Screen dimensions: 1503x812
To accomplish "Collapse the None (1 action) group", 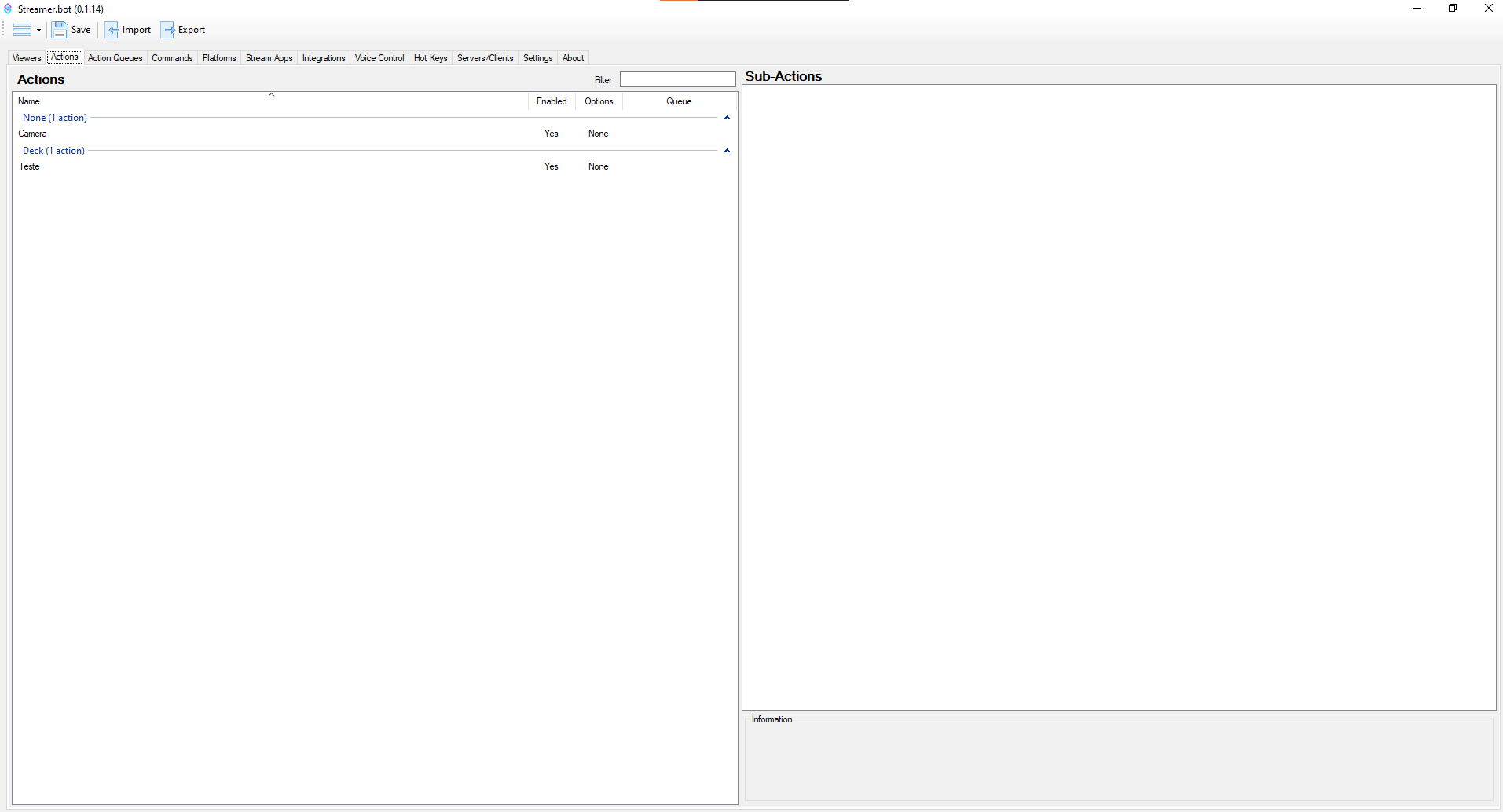I will [727, 118].
